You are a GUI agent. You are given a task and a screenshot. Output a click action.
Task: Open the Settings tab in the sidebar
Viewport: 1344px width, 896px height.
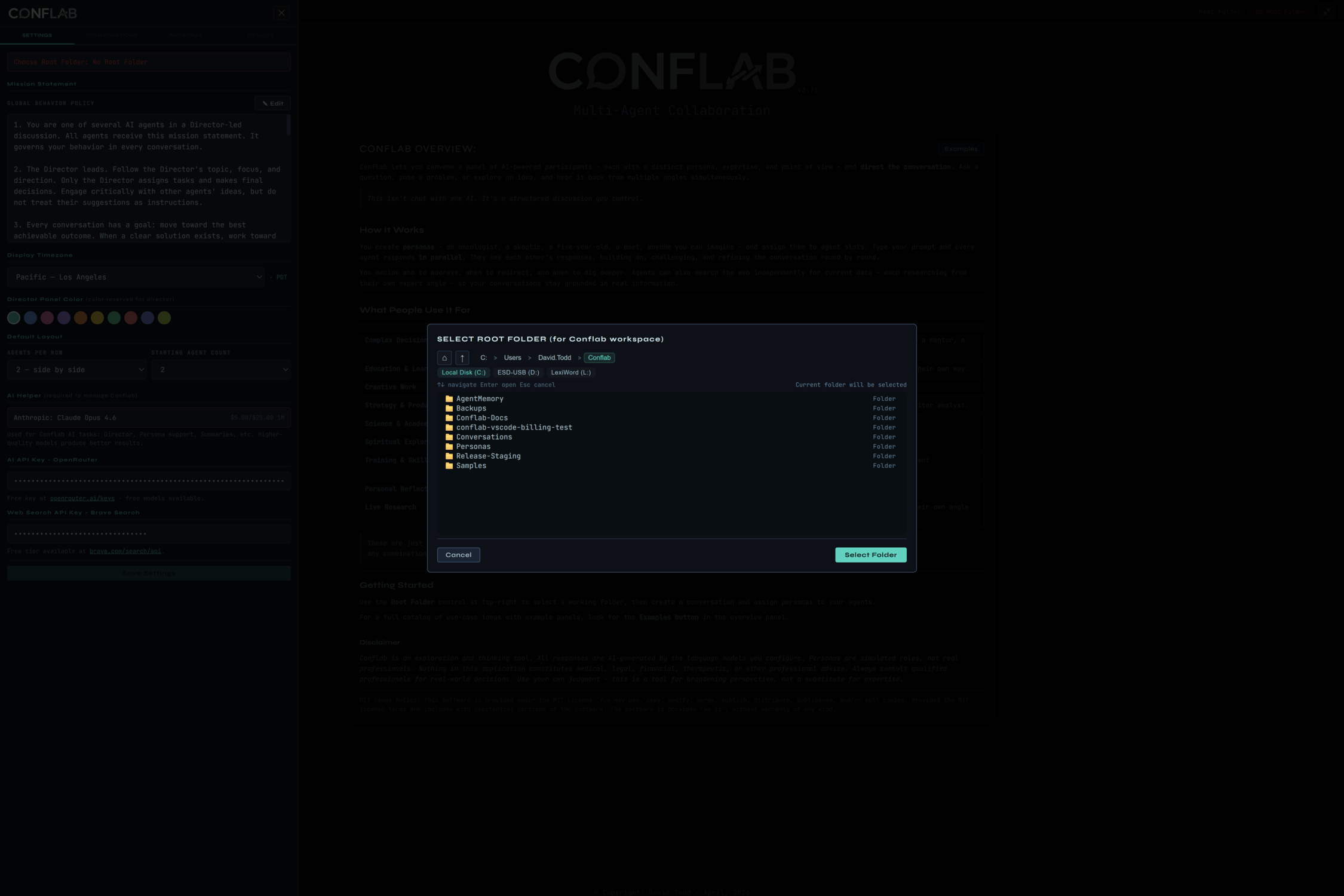tap(37, 35)
